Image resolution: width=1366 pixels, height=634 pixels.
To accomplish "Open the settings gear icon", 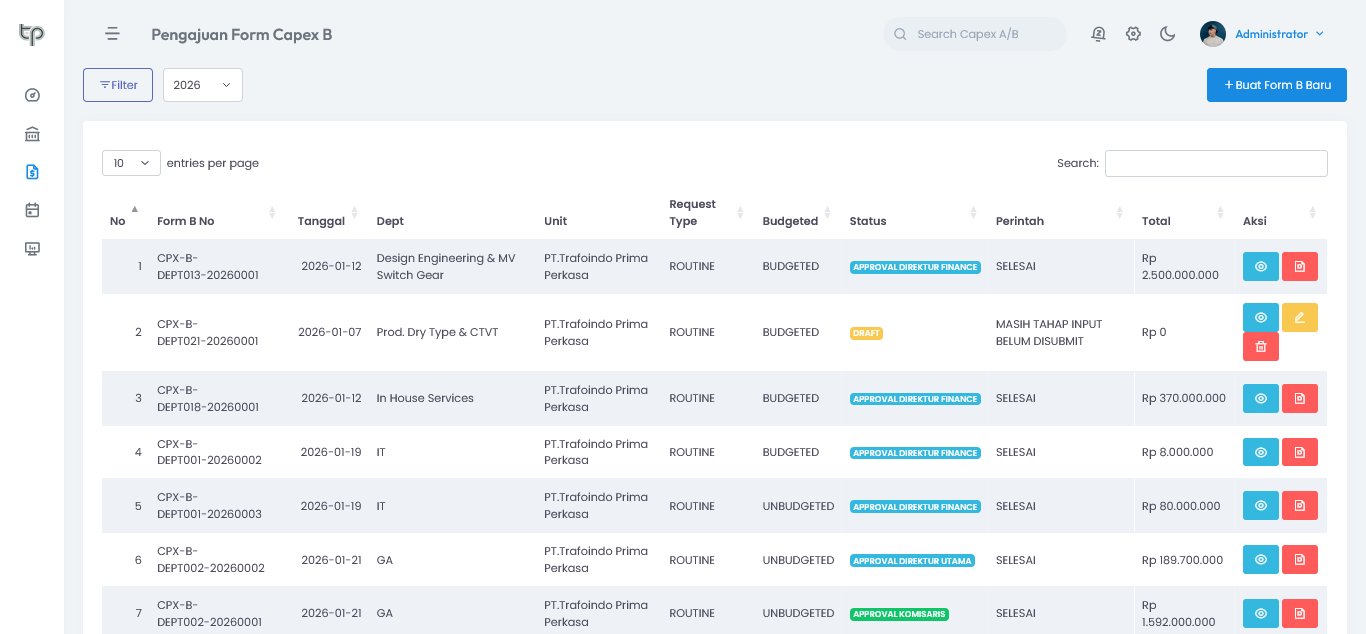I will click(1133, 34).
